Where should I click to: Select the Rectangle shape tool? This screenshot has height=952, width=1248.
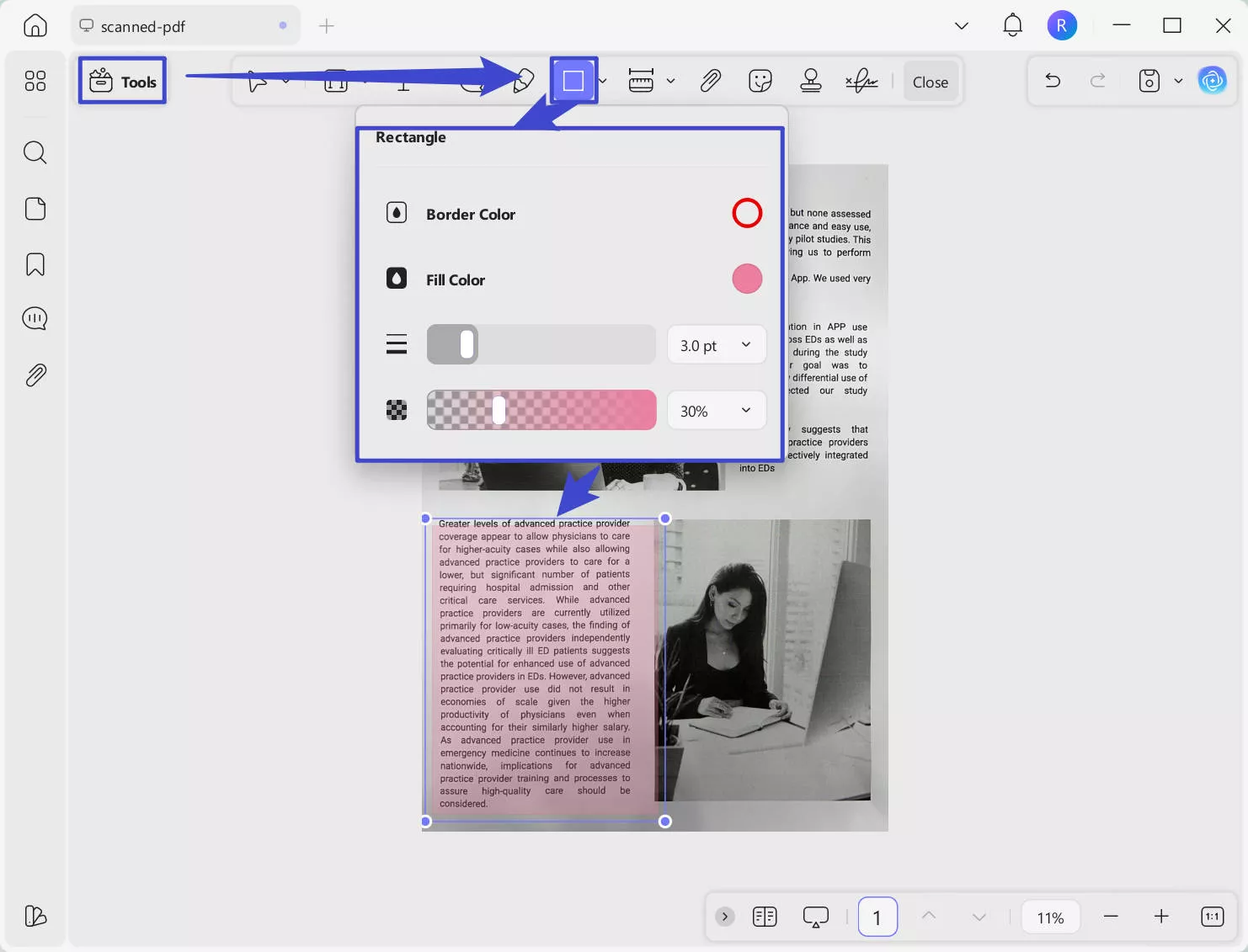573,80
